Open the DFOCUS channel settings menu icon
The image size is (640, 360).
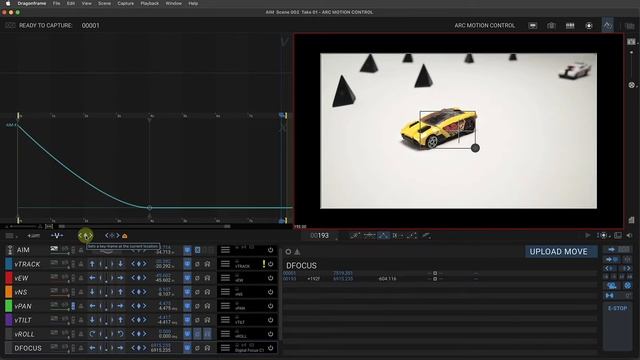[225, 348]
